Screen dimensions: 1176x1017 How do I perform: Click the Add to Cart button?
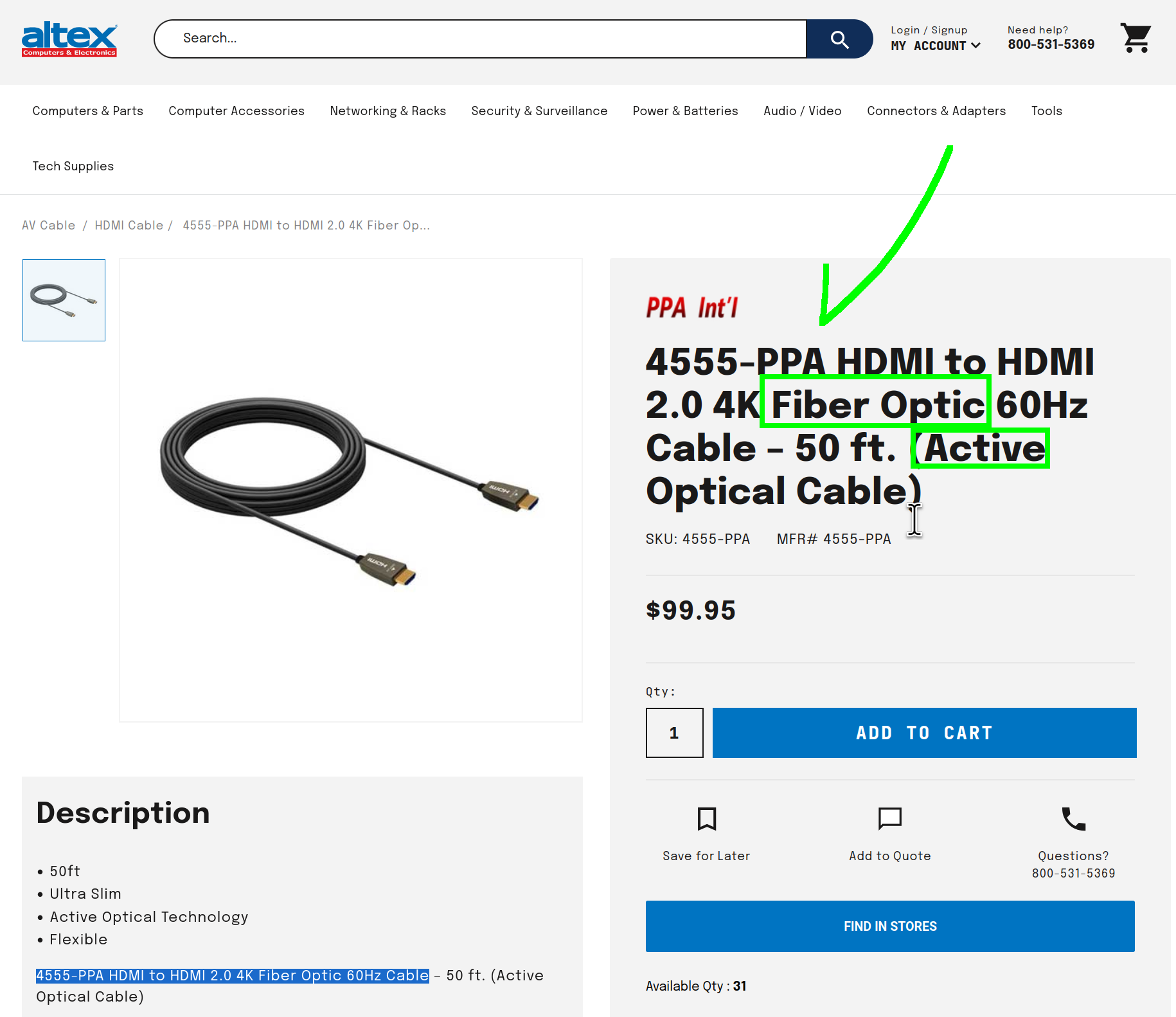coord(924,733)
